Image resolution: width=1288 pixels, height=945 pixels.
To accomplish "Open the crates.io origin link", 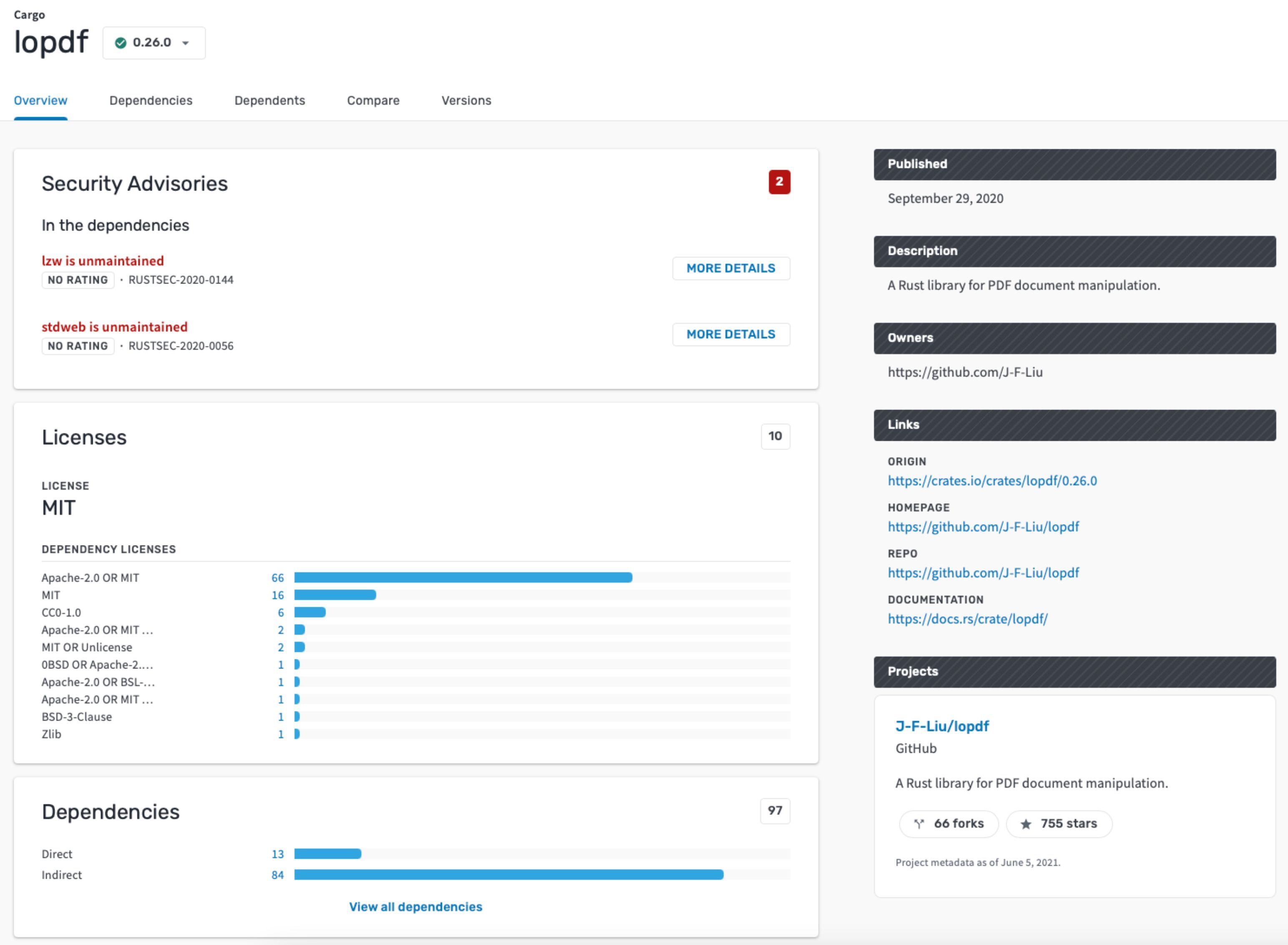I will 992,480.
